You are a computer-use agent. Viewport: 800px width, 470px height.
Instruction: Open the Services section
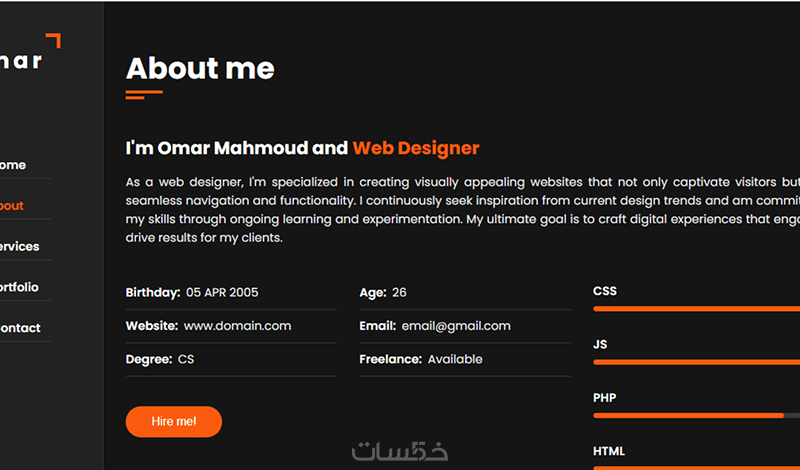coord(19,247)
